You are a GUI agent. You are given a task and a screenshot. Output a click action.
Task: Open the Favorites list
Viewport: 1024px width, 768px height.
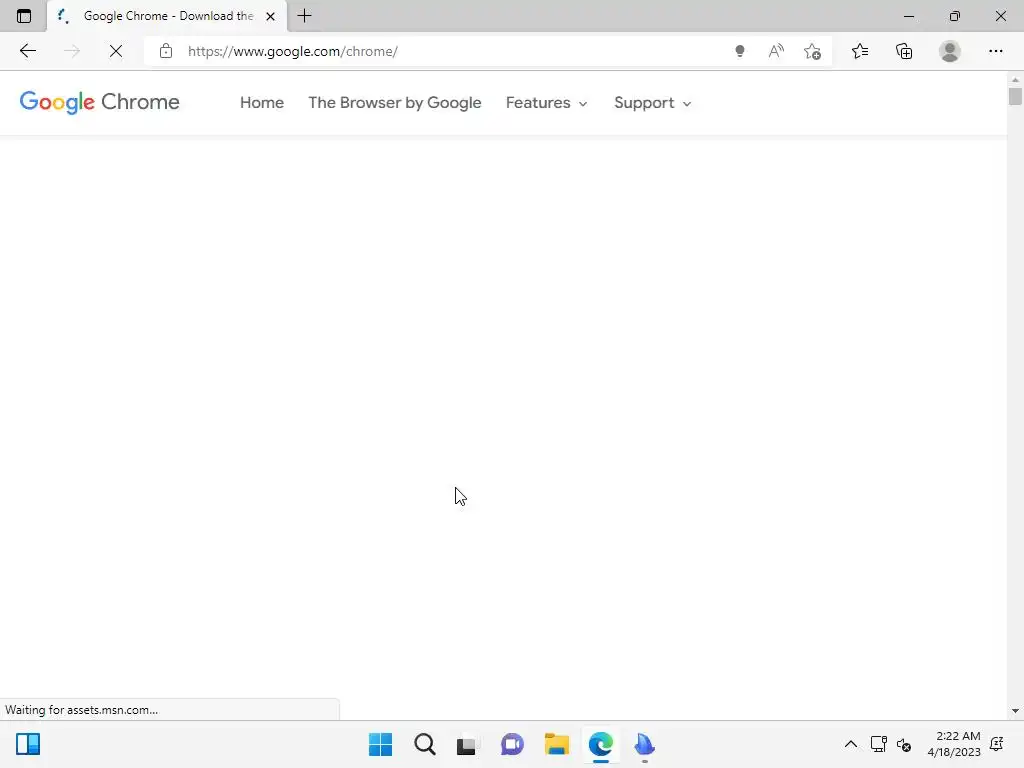860,51
